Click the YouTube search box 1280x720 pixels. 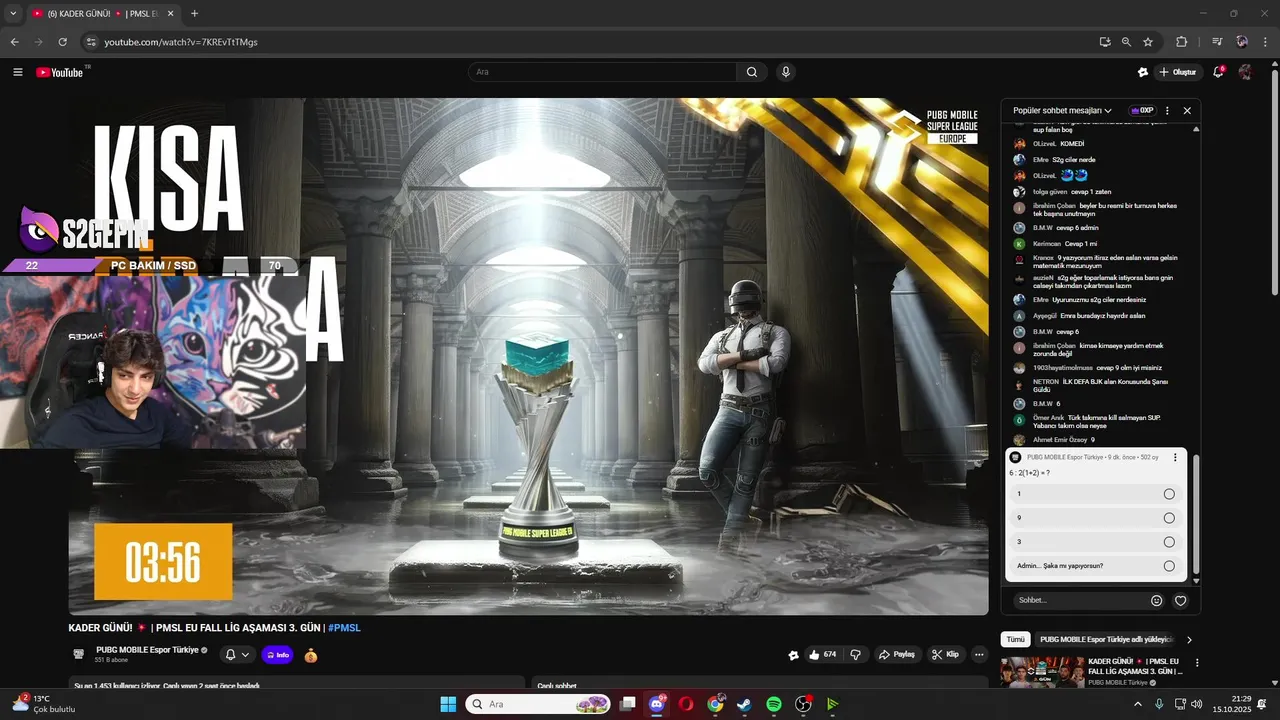point(602,72)
